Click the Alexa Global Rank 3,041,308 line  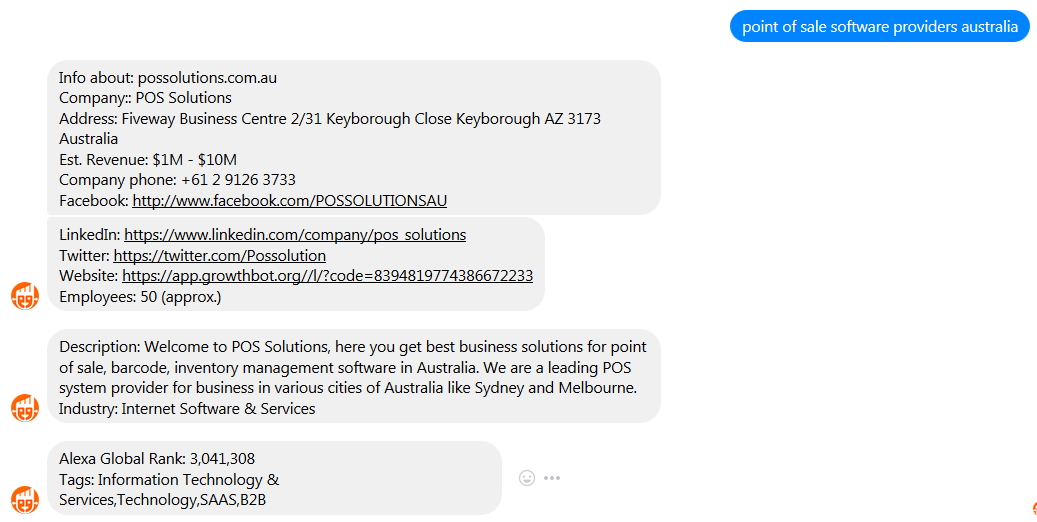coord(157,458)
